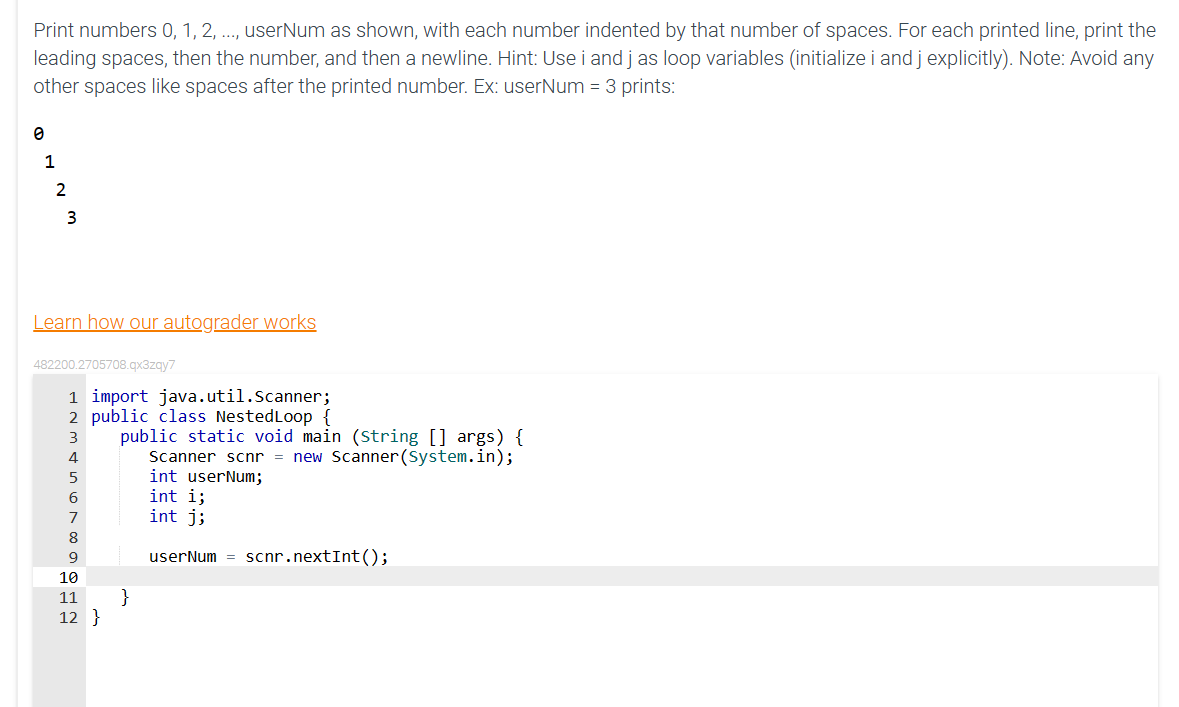Image resolution: width=1179 pixels, height=707 pixels.
Task: Click the 'int j;' declaration line
Action: pos(177,517)
